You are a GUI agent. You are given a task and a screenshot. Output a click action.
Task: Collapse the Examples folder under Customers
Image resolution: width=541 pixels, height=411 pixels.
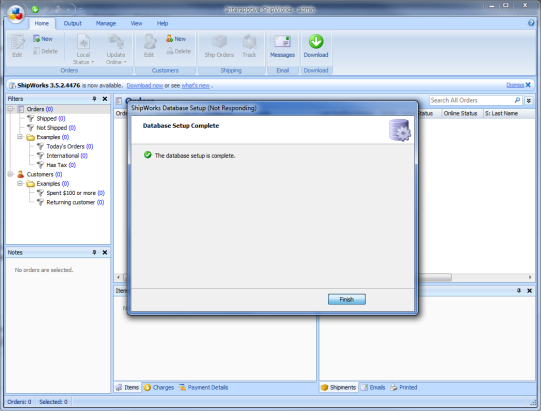(x=20, y=184)
